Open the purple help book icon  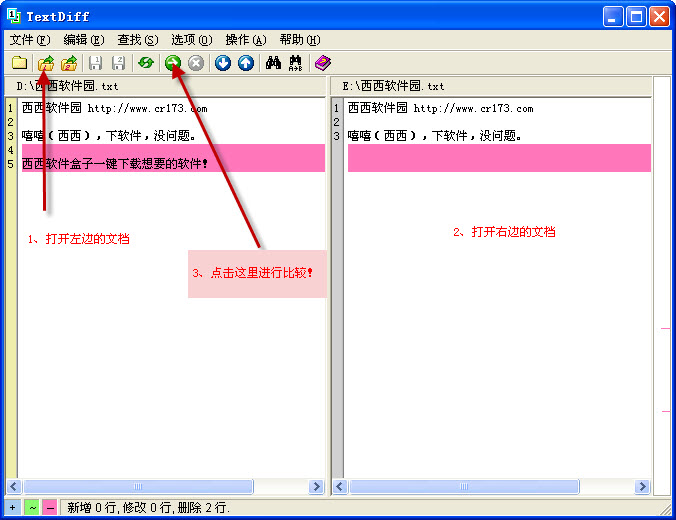tap(323, 63)
